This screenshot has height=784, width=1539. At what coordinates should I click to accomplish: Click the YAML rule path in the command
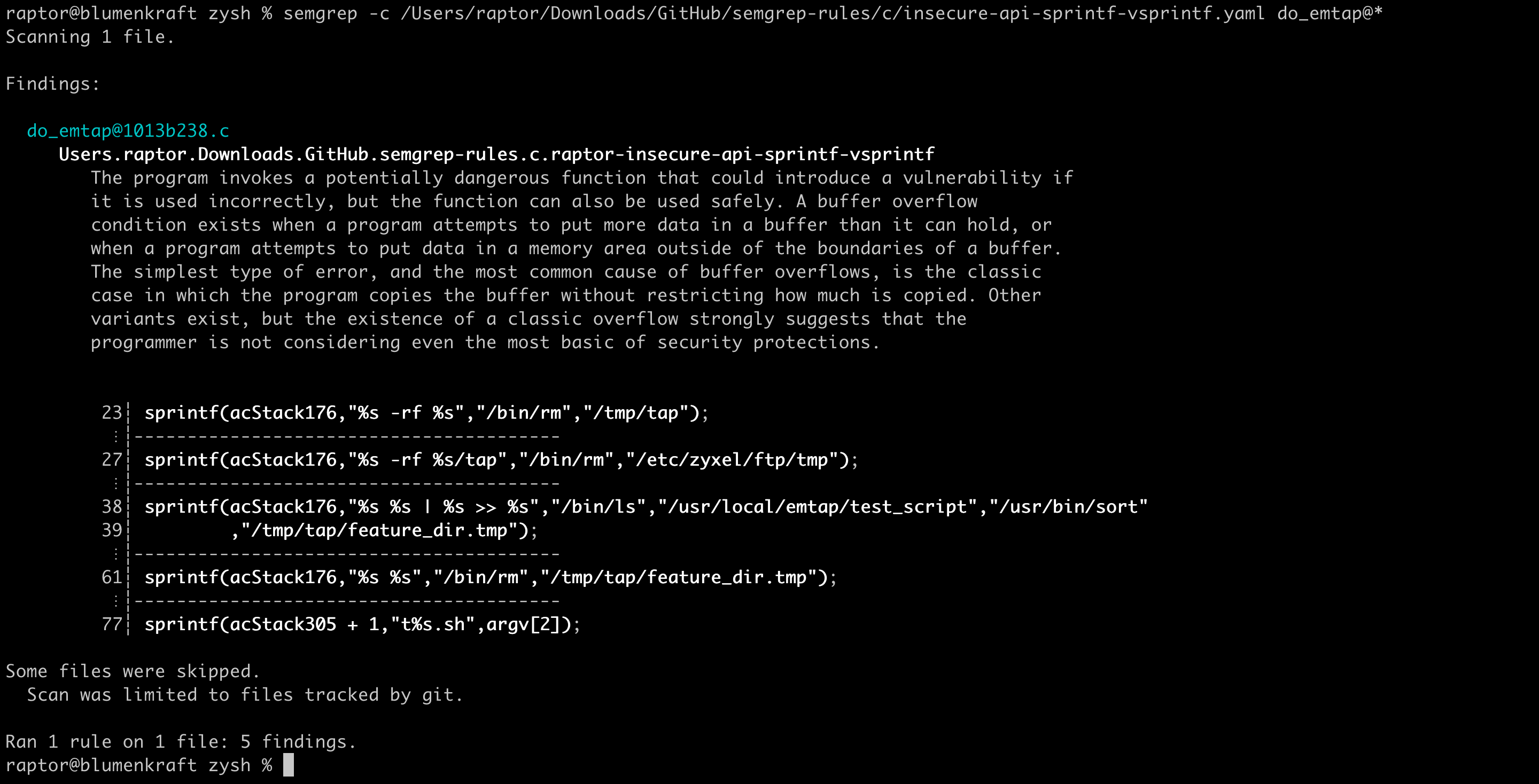(832, 13)
